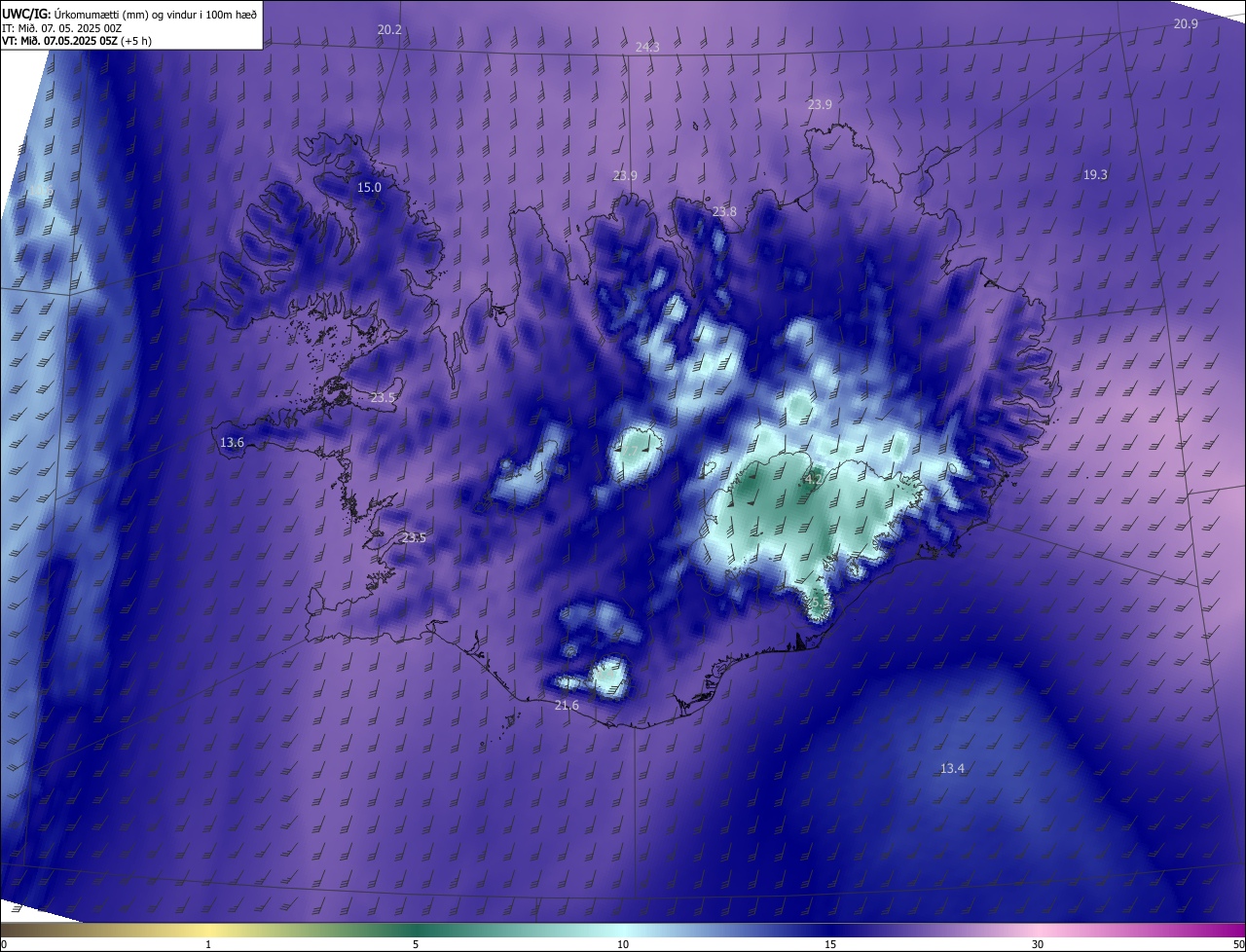Select the "IT: Mið. 07. 05. 2025 00Z" line

coord(61,27)
